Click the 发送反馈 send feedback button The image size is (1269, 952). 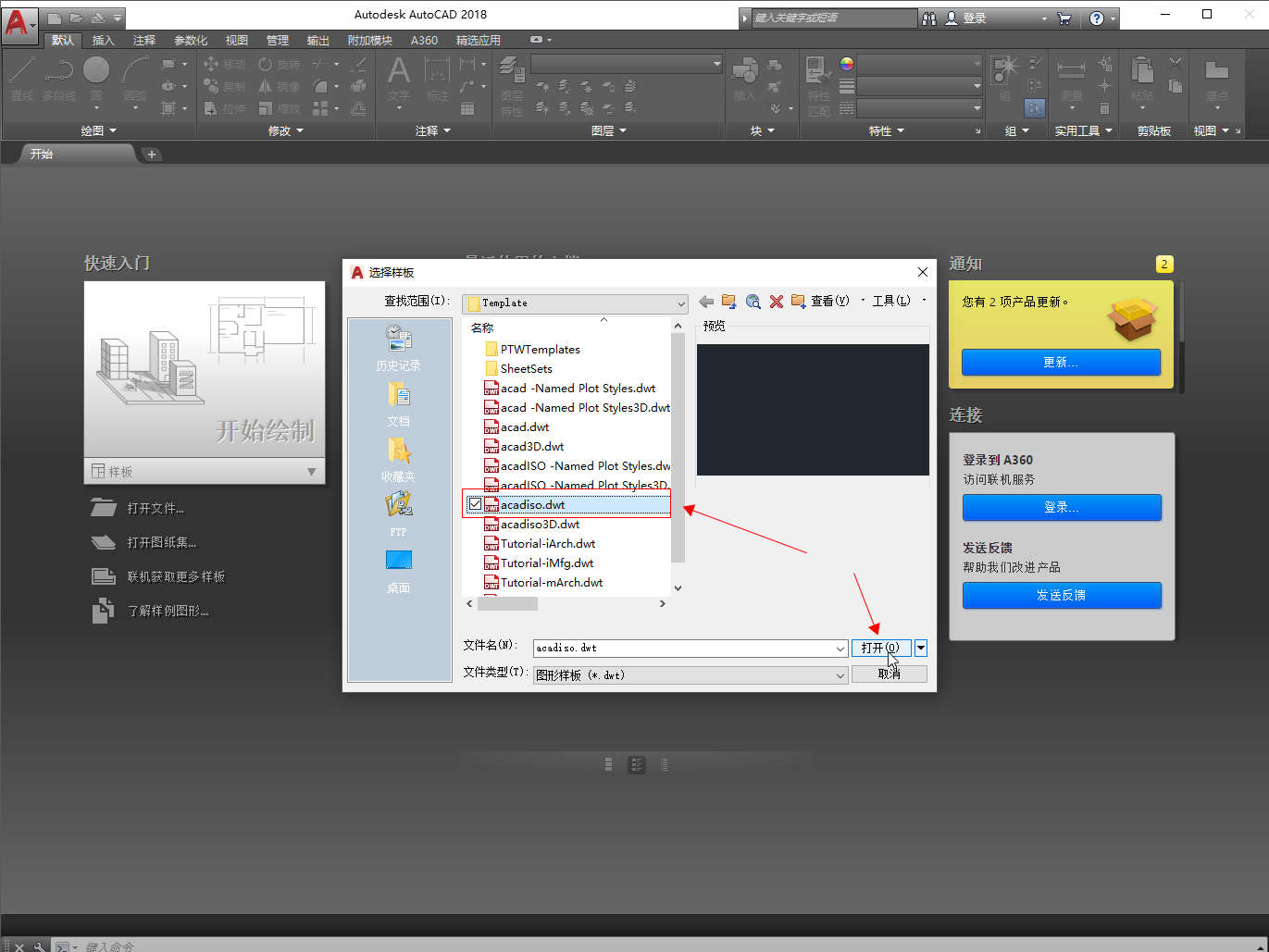pyautogui.click(x=1062, y=595)
